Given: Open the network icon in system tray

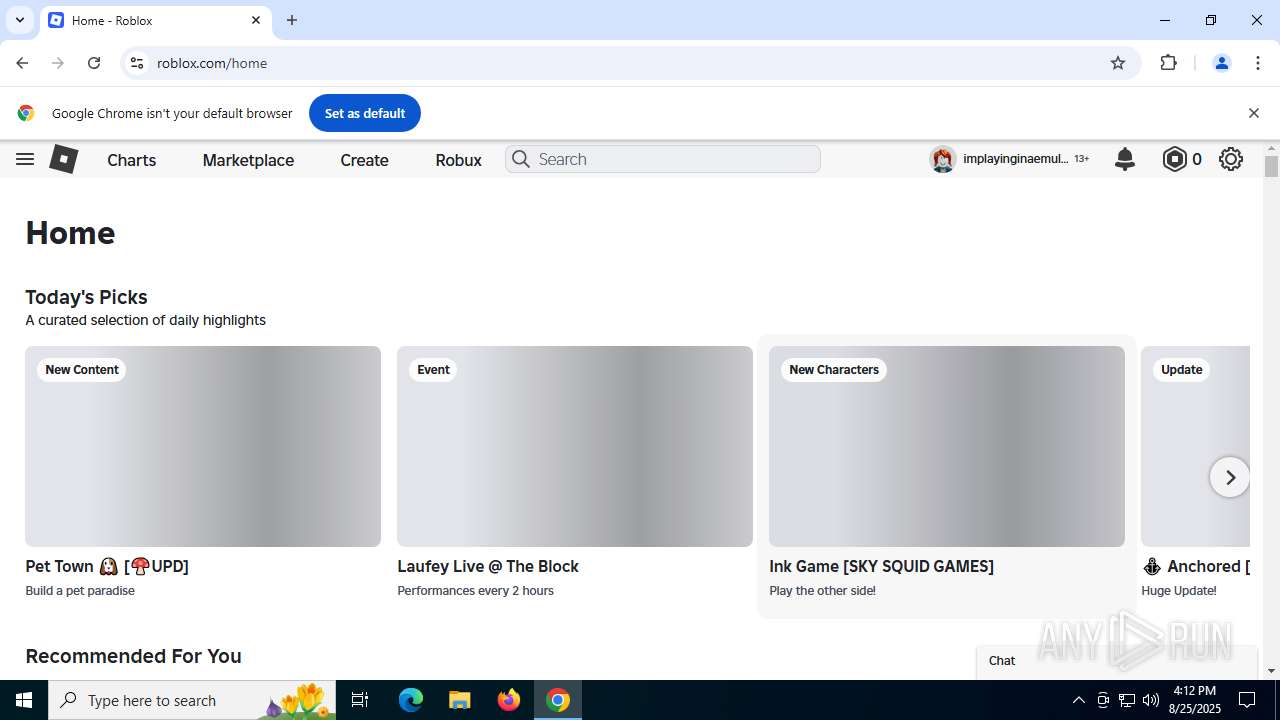Looking at the screenshot, I should point(1127,700).
